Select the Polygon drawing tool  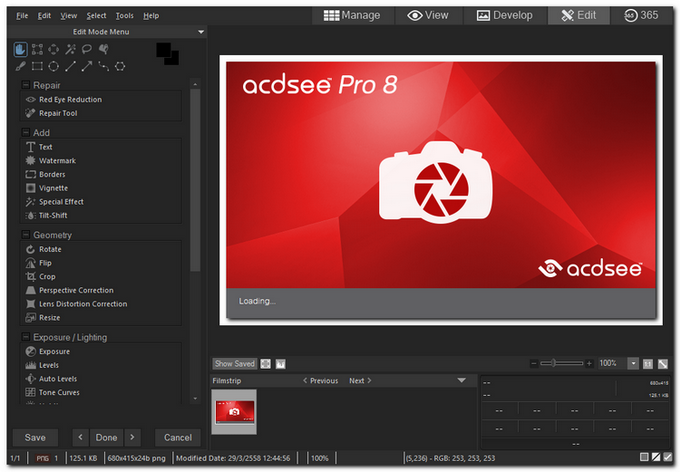tap(120, 66)
